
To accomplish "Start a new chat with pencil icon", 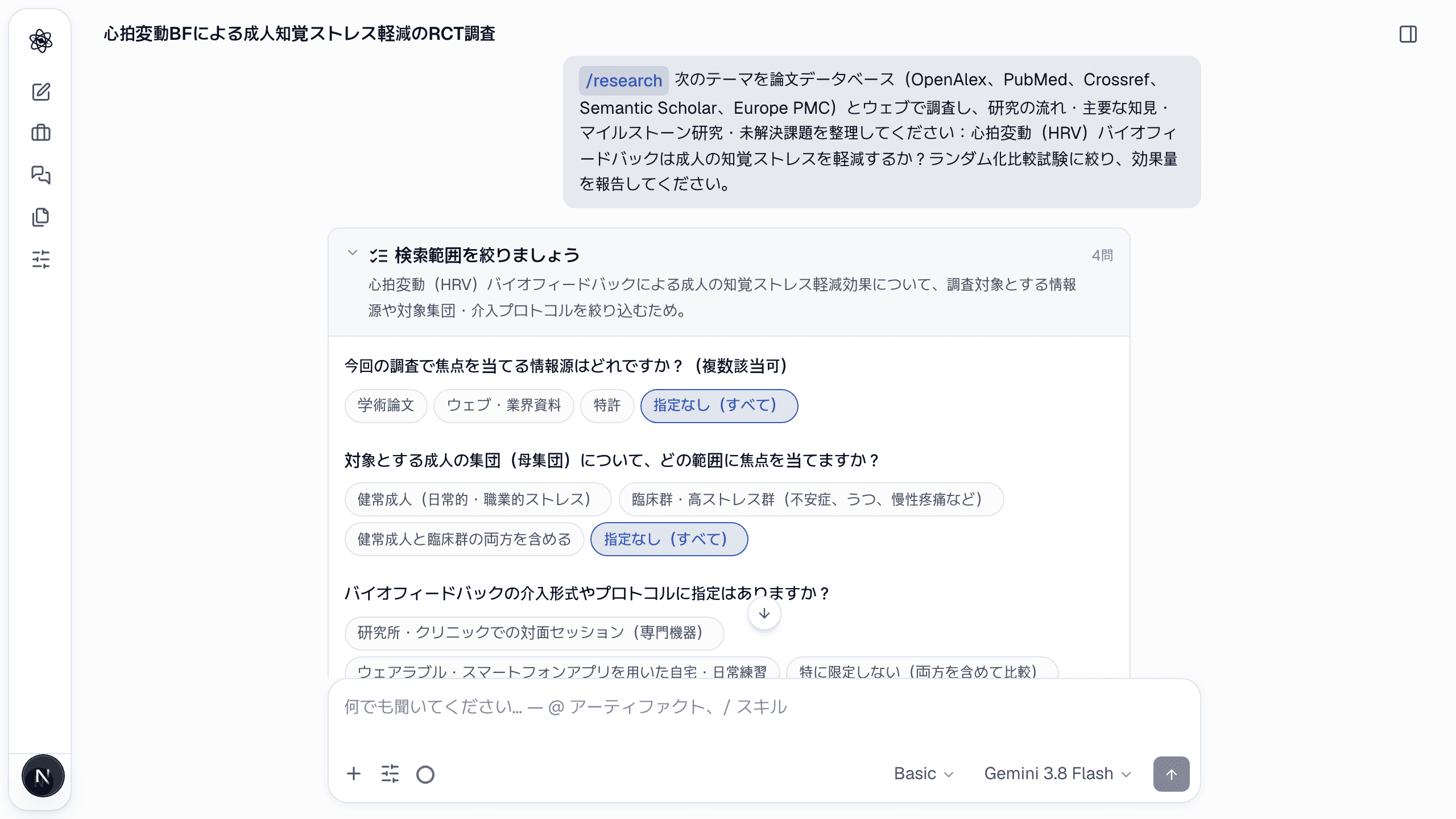I will (x=41, y=92).
